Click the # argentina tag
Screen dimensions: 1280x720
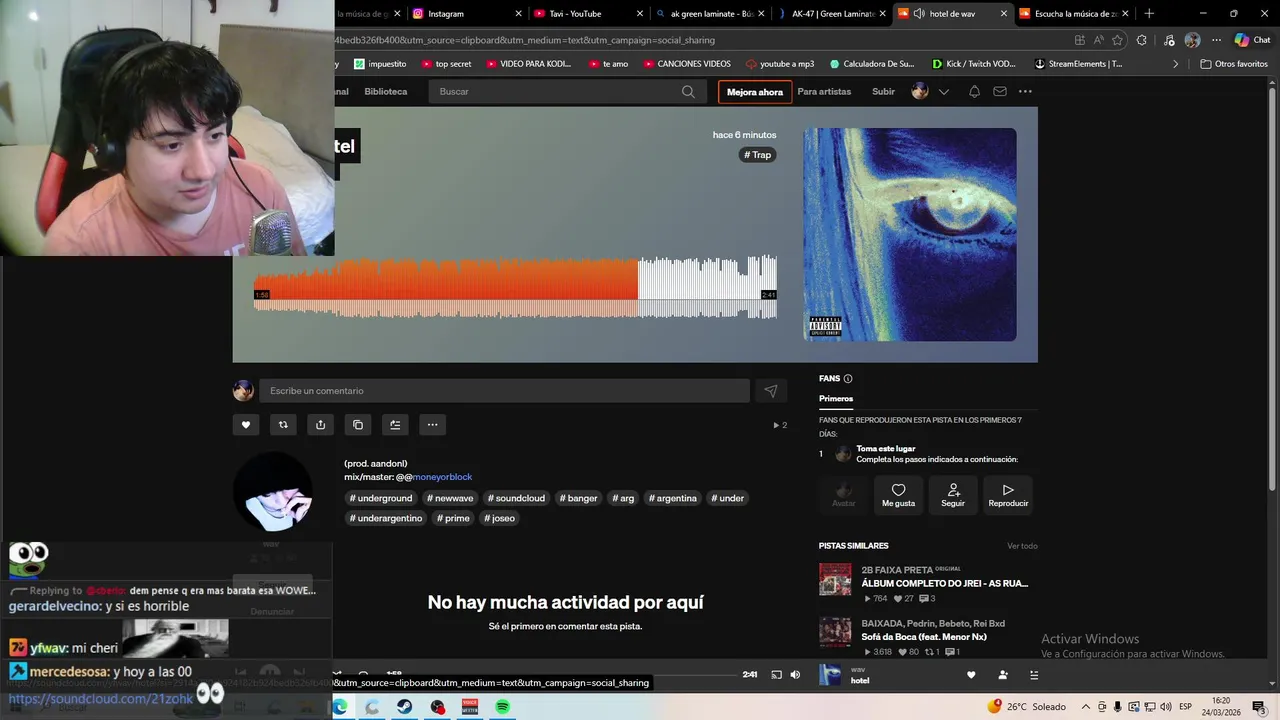(x=673, y=498)
